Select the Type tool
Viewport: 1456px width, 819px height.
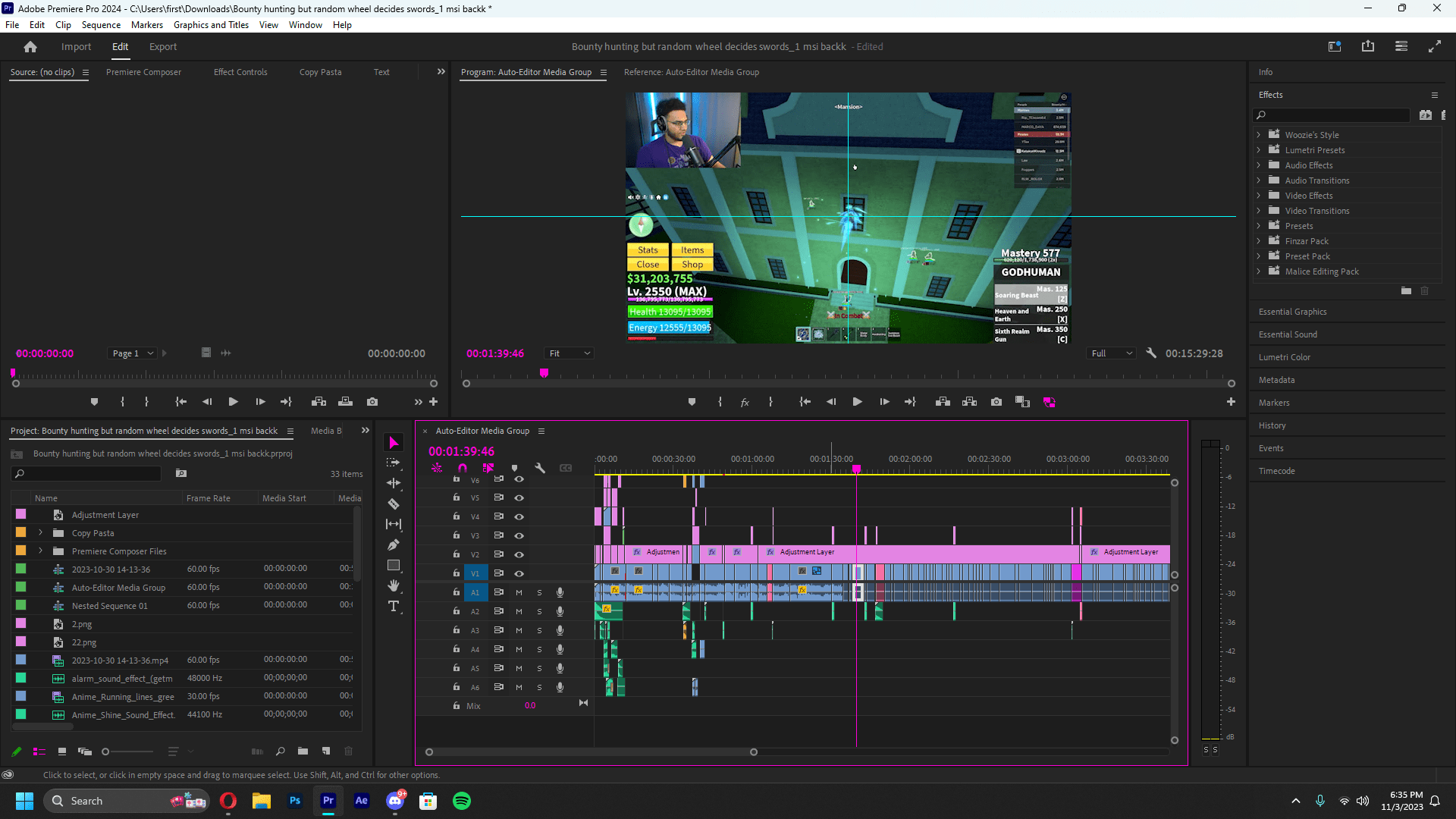pyautogui.click(x=394, y=606)
